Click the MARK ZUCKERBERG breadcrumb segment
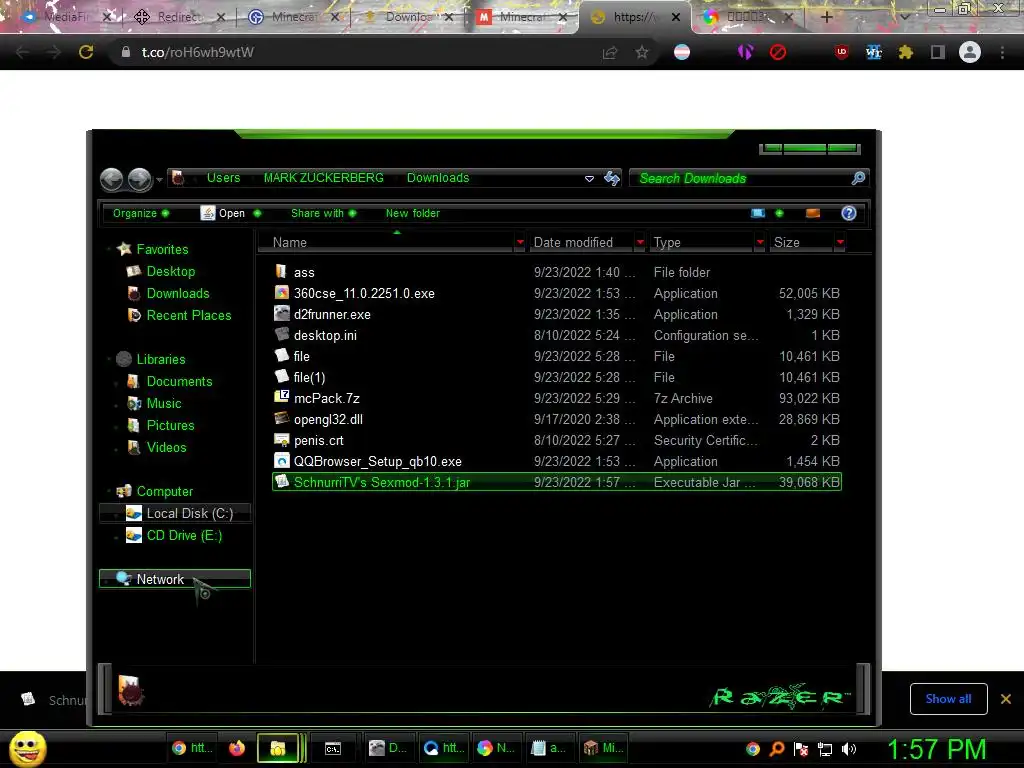The width and height of the screenshot is (1024, 768). [324, 178]
